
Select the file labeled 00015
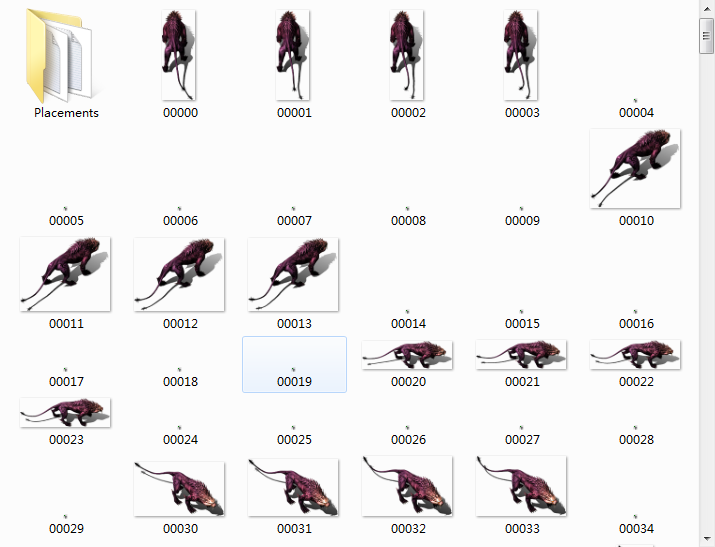pyautogui.click(x=523, y=324)
